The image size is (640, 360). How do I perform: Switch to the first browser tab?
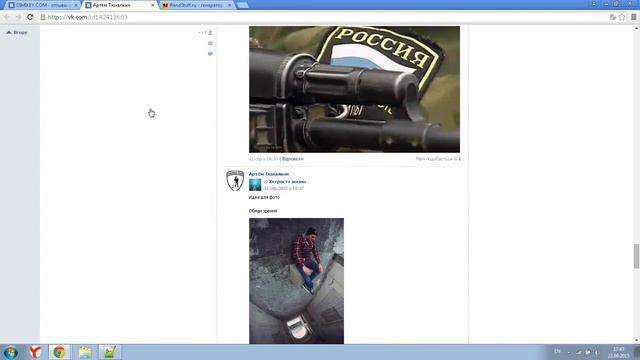[41, 5]
